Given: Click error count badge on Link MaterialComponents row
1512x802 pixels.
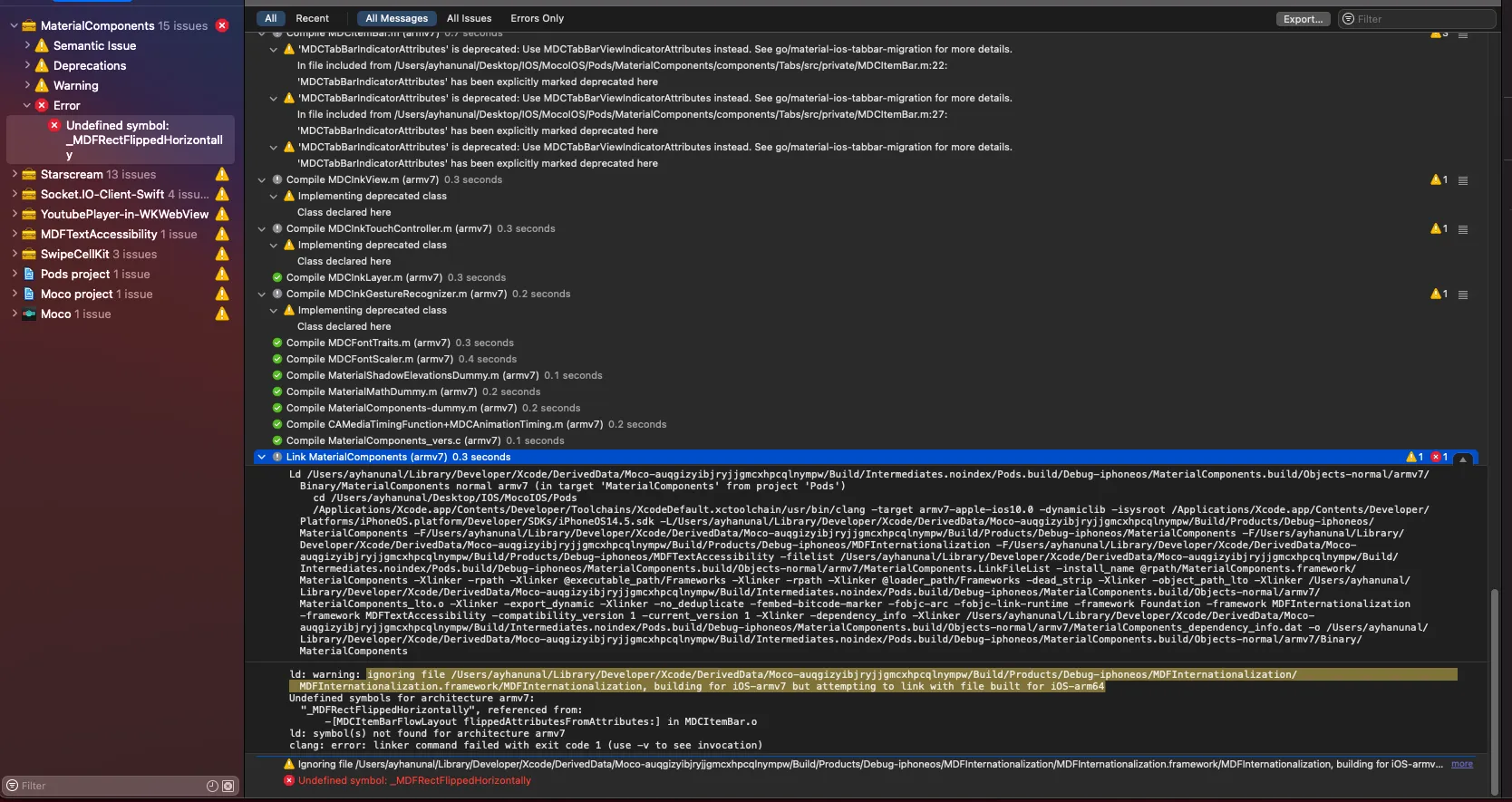Looking at the screenshot, I should tap(1439, 457).
